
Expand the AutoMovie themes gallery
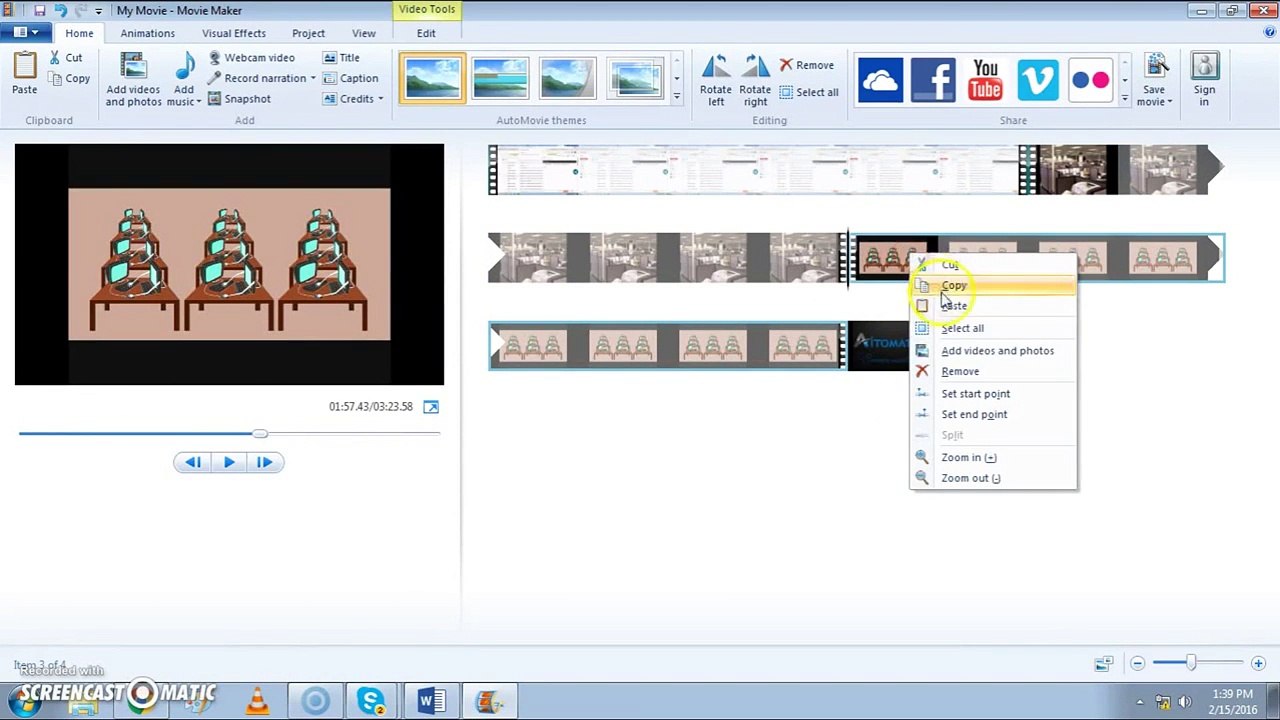tap(677, 97)
